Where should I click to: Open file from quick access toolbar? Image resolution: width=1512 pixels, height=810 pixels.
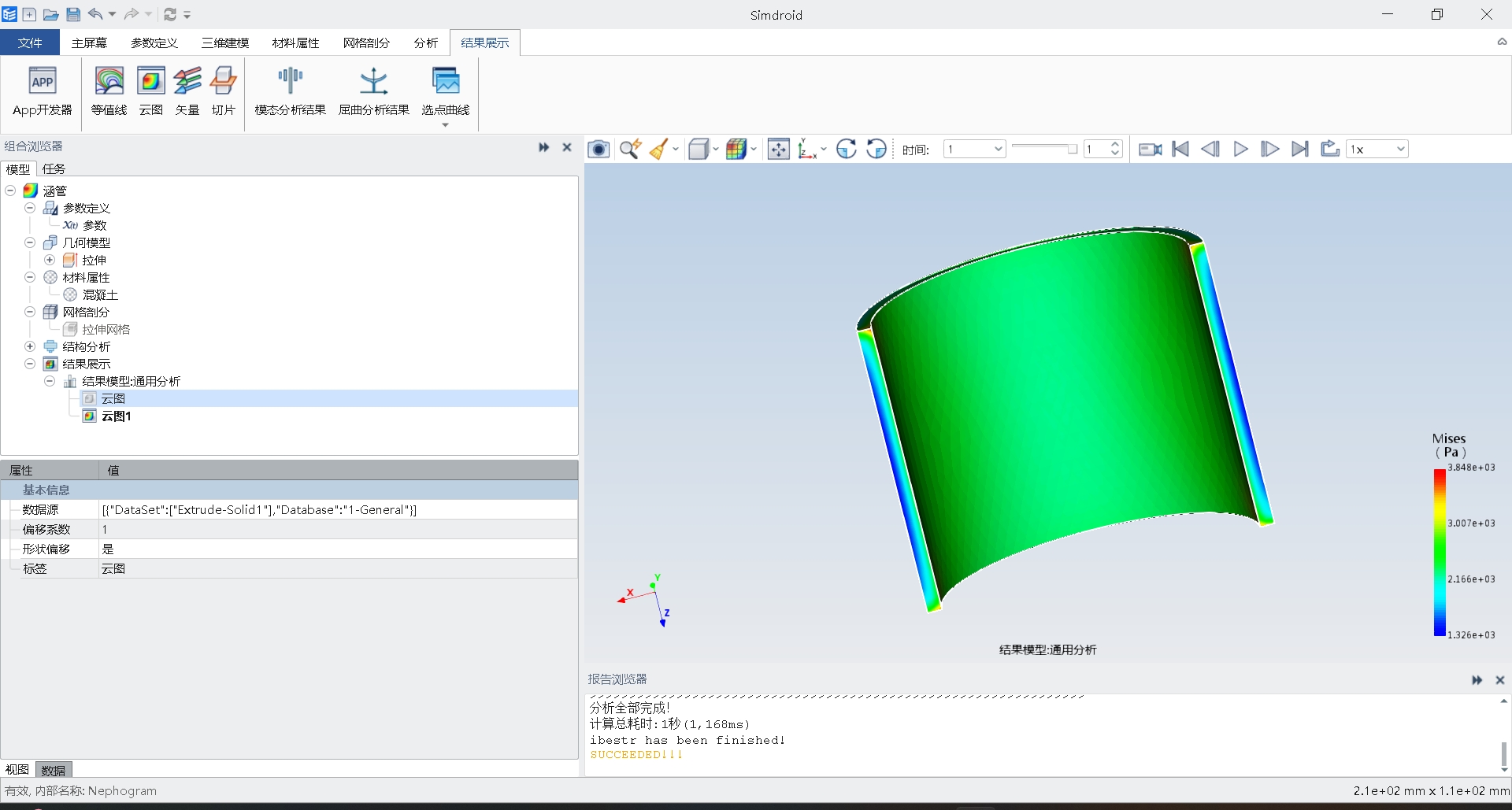click(x=50, y=14)
